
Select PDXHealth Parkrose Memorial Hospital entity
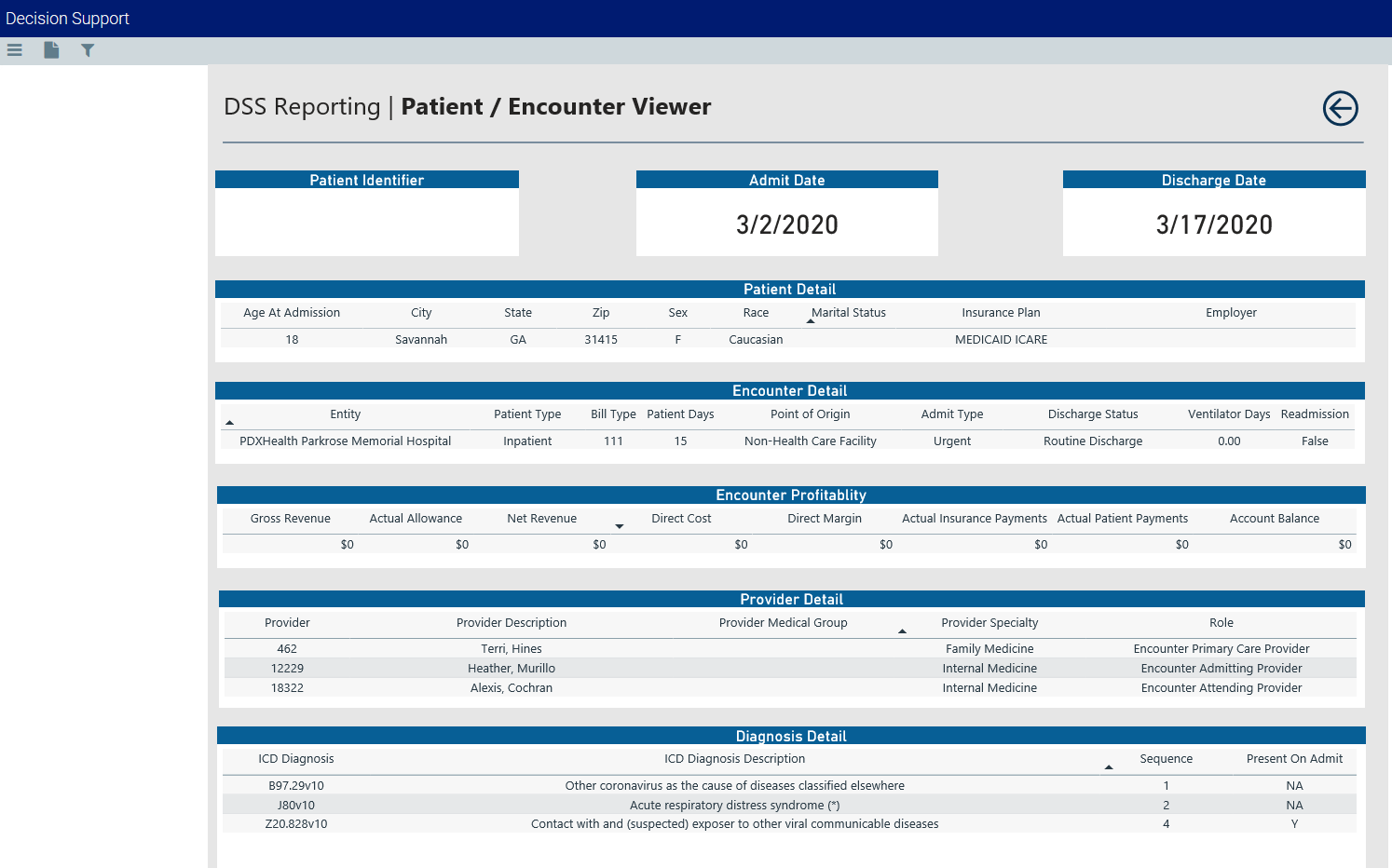click(345, 441)
